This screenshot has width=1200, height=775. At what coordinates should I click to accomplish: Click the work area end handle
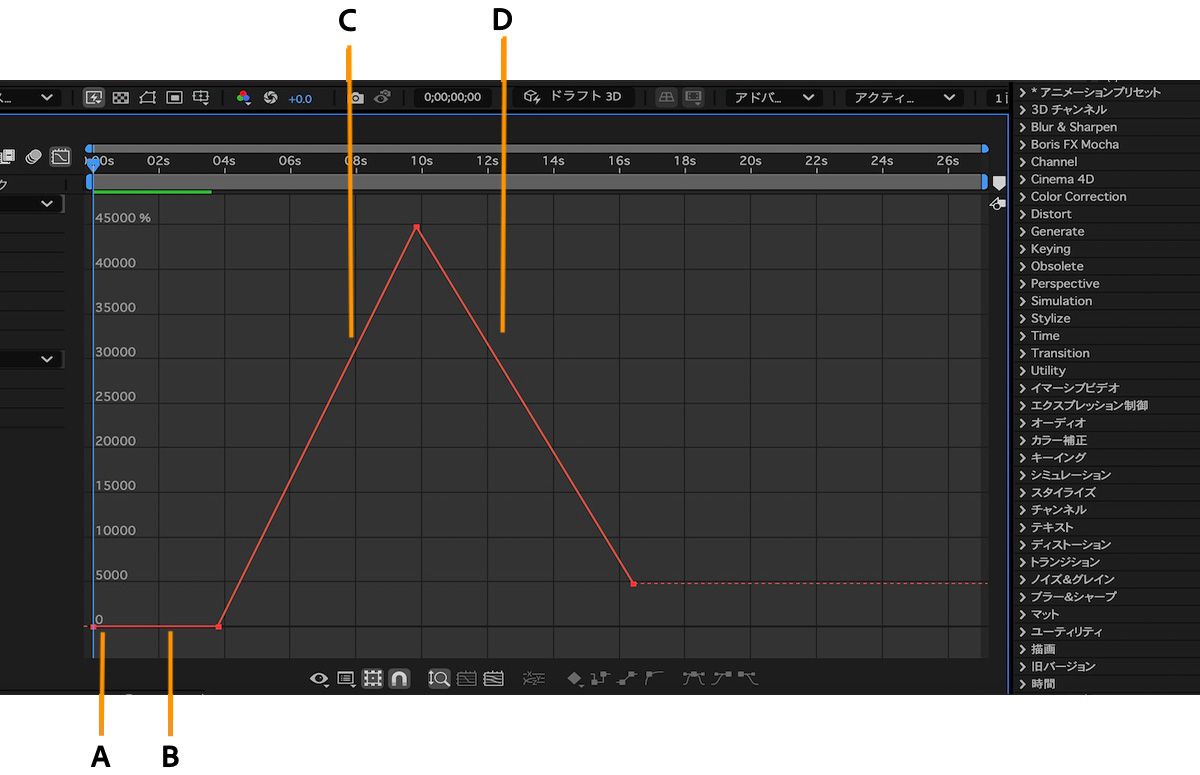[985, 182]
